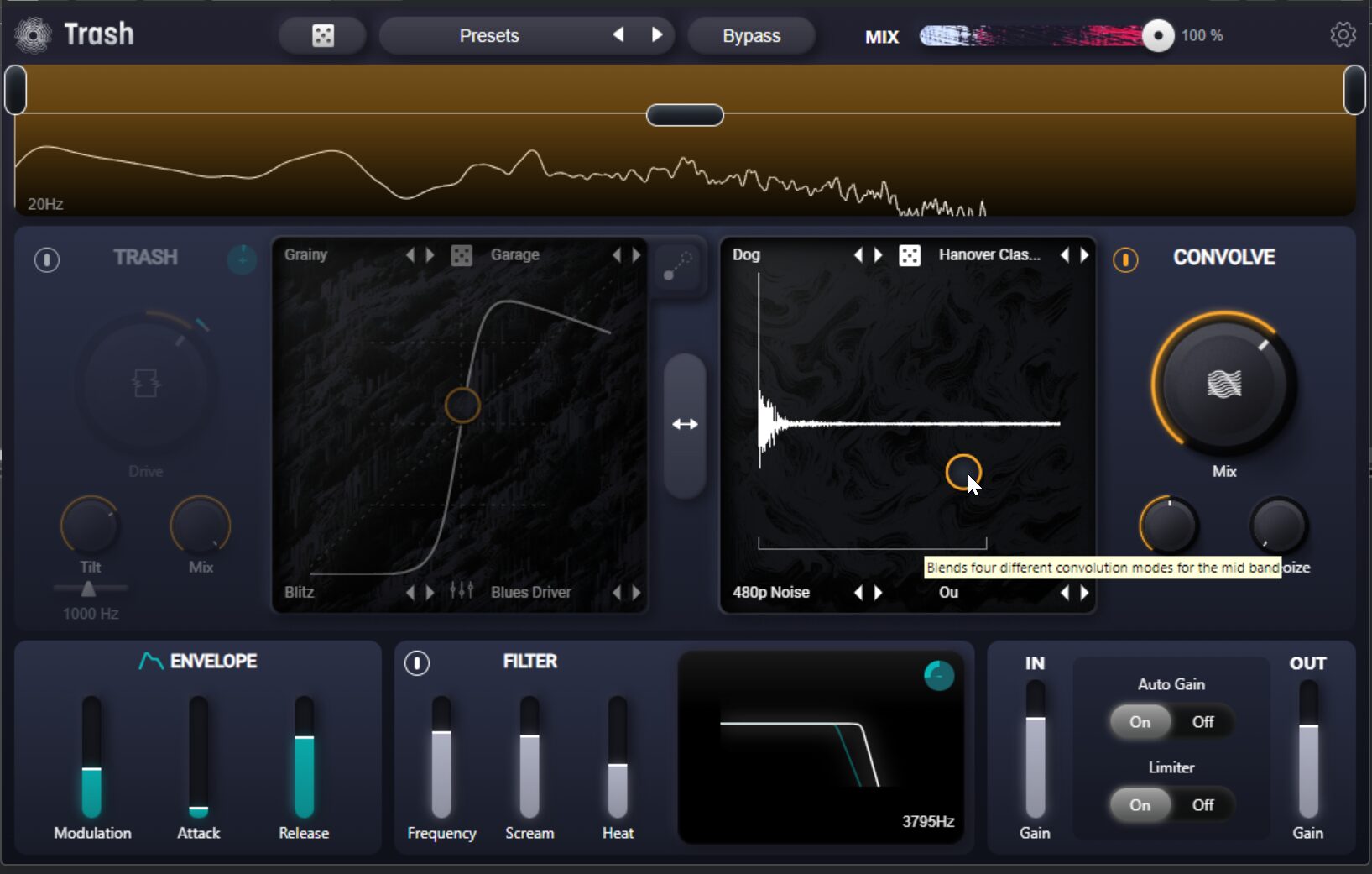Click the Blues Driver style name
This screenshot has height=874, width=1372.
[530, 592]
